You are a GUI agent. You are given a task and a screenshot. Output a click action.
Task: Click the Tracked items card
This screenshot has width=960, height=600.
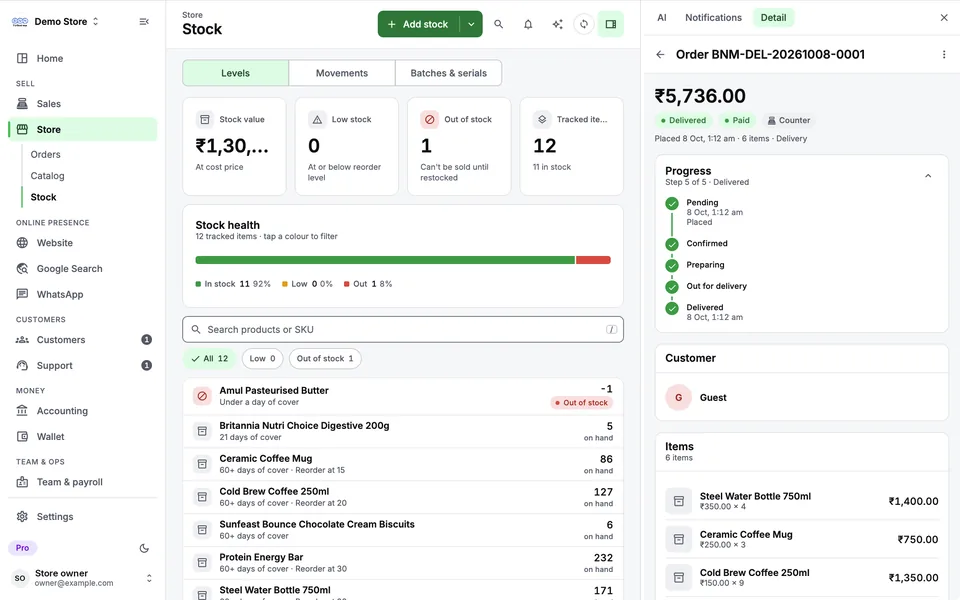click(x=572, y=146)
